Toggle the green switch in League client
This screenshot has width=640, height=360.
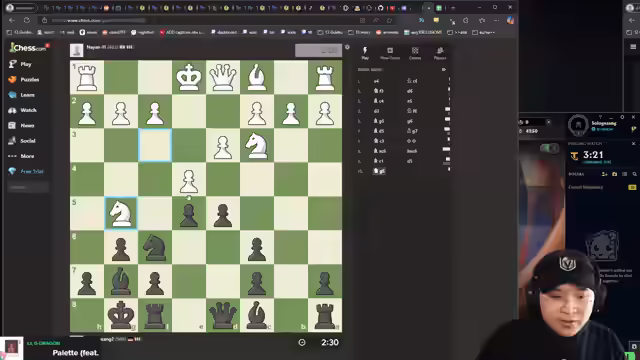point(549,148)
